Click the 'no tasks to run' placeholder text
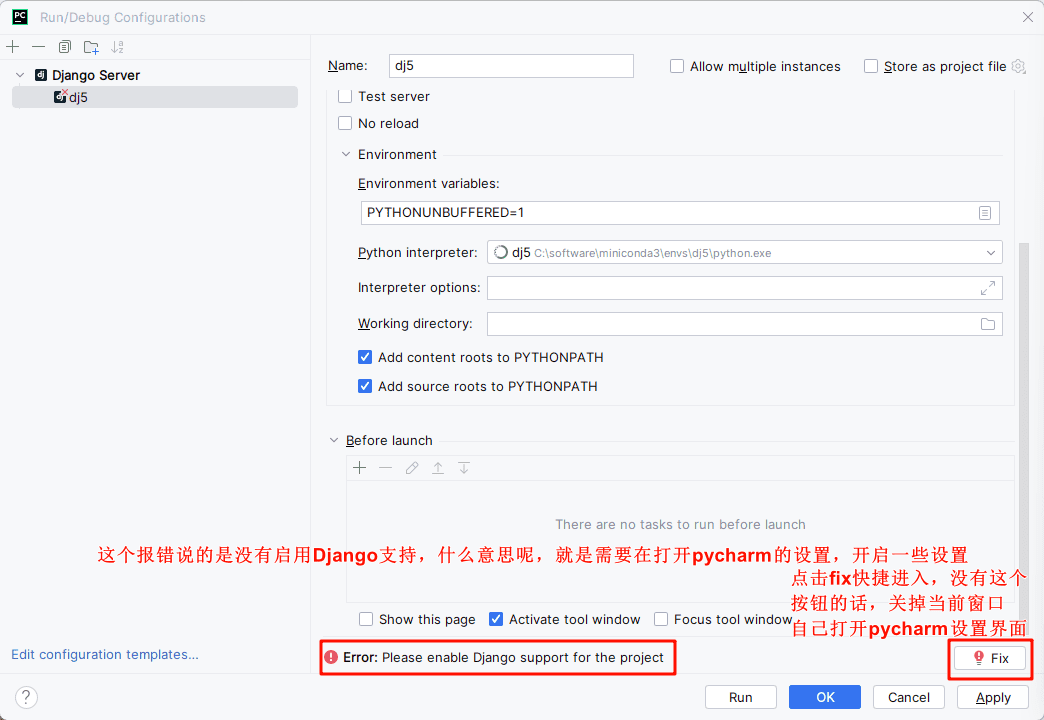Viewport: 1044px width, 720px height. coord(680,525)
